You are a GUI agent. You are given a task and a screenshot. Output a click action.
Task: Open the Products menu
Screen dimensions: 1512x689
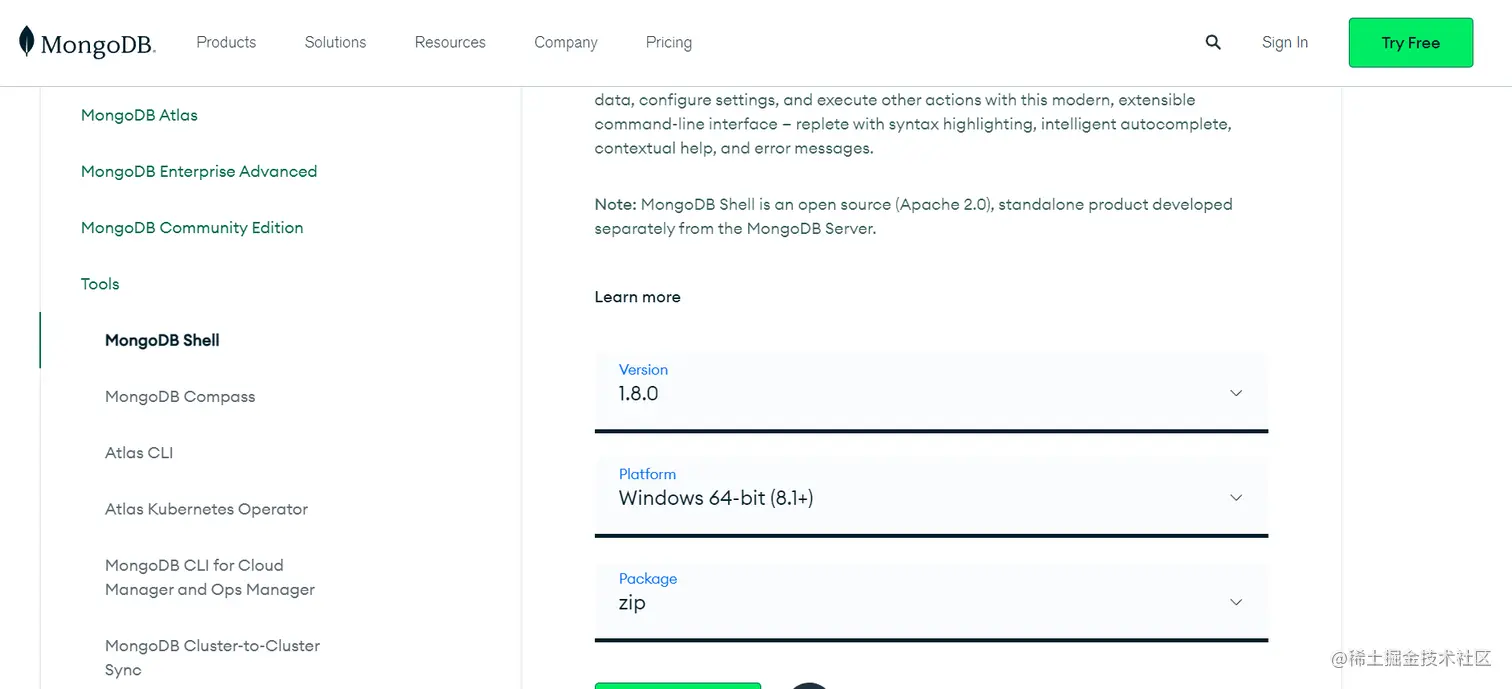click(x=226, y=42)
